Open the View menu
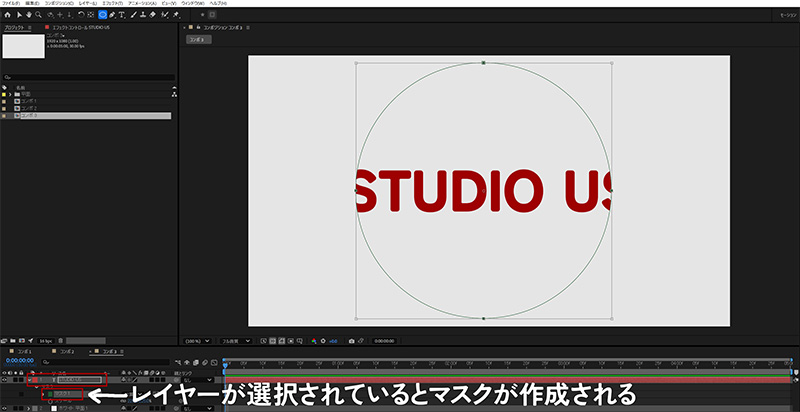Viewport: 800px width, 412px height. pyautogui.click(x=169, y=3)
